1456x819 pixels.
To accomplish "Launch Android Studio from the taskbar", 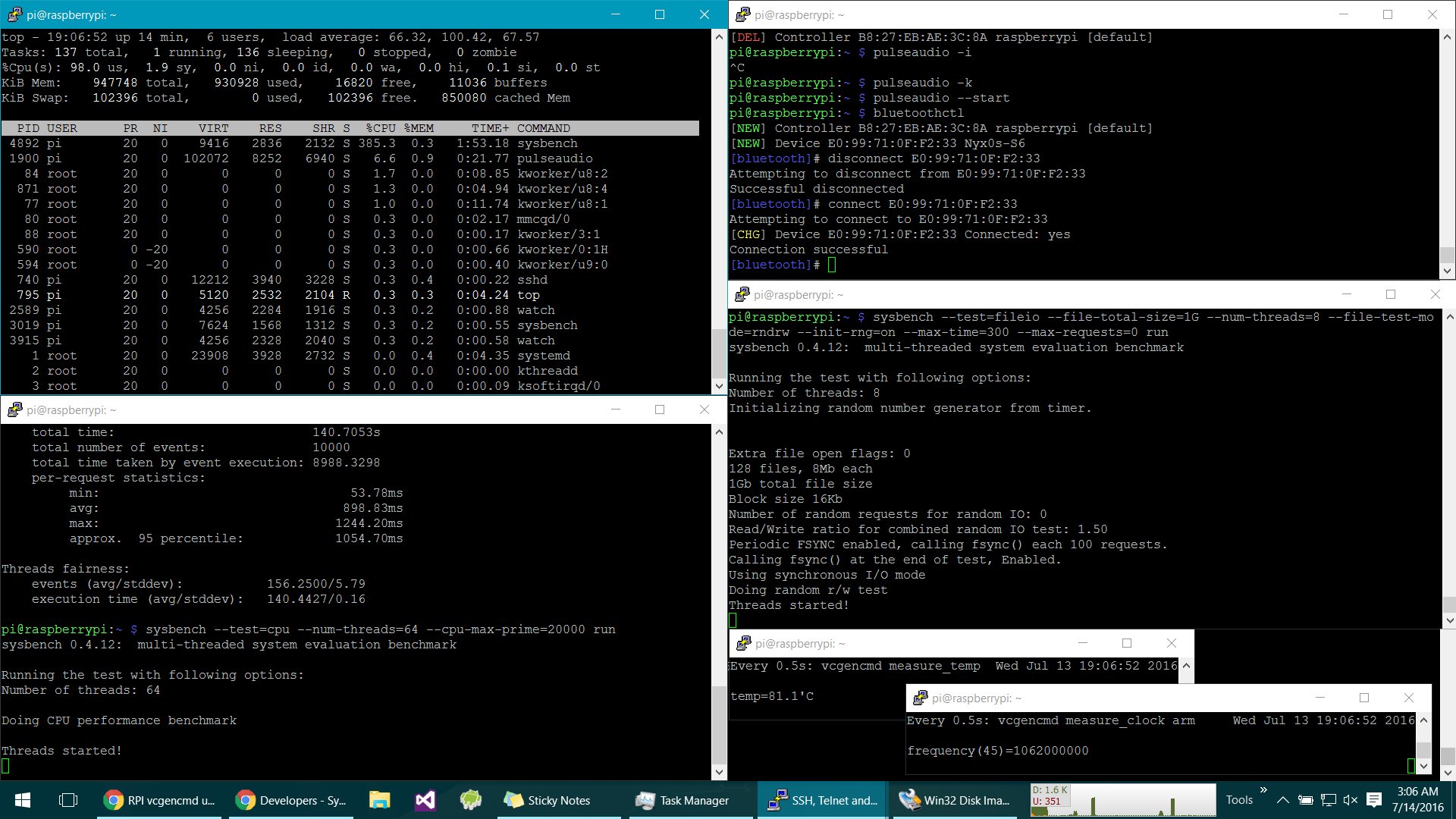I will [470, 800].
